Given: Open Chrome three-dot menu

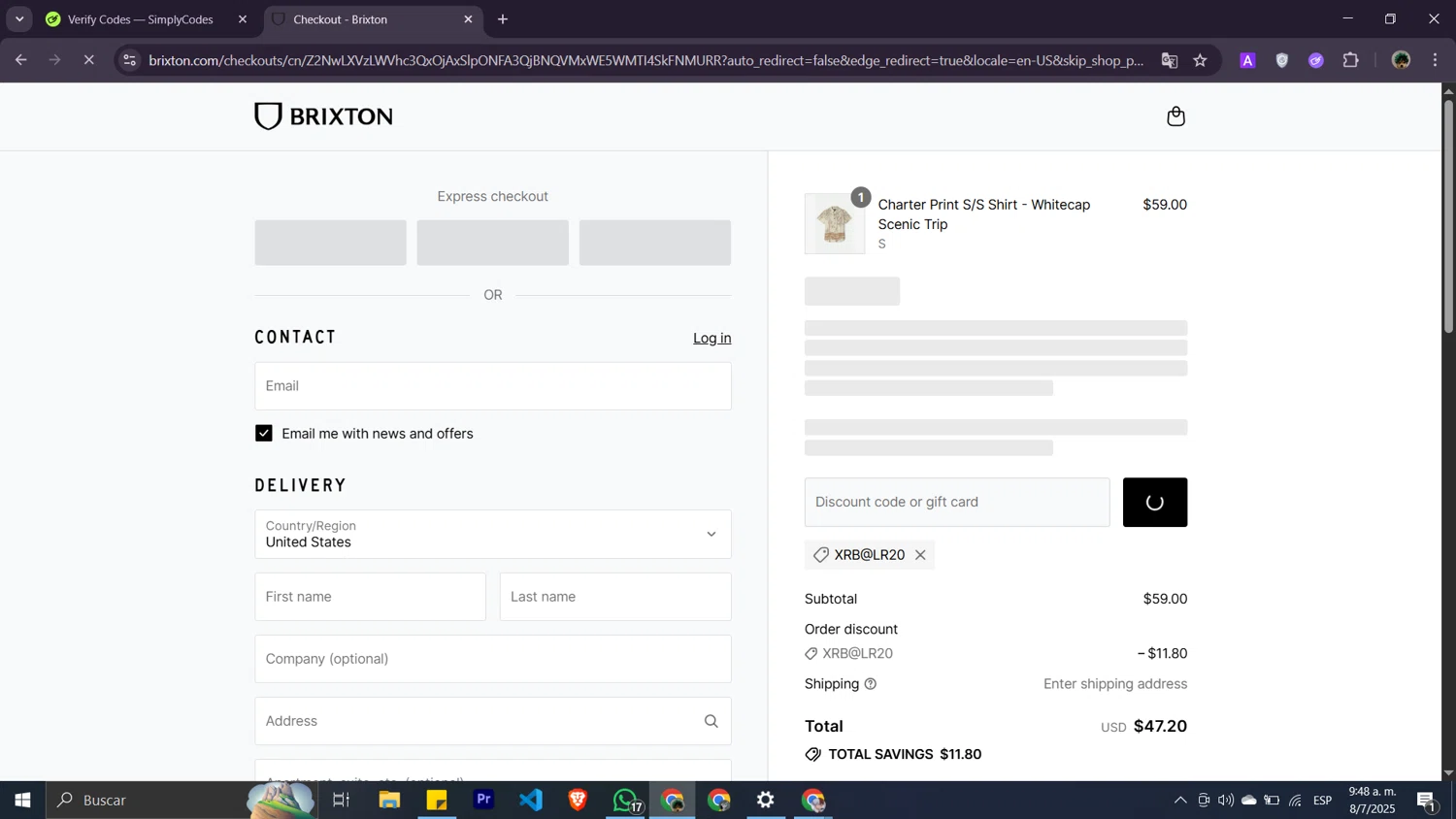Looking at the screenshot, I should (1436, 60).
